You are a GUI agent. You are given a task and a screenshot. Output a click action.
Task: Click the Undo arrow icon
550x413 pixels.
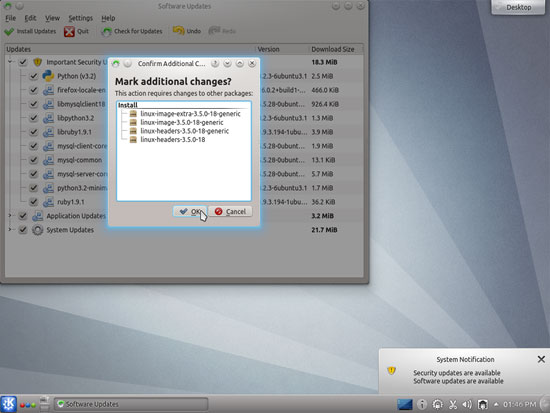pyautogui.click(x=179, y=31)
